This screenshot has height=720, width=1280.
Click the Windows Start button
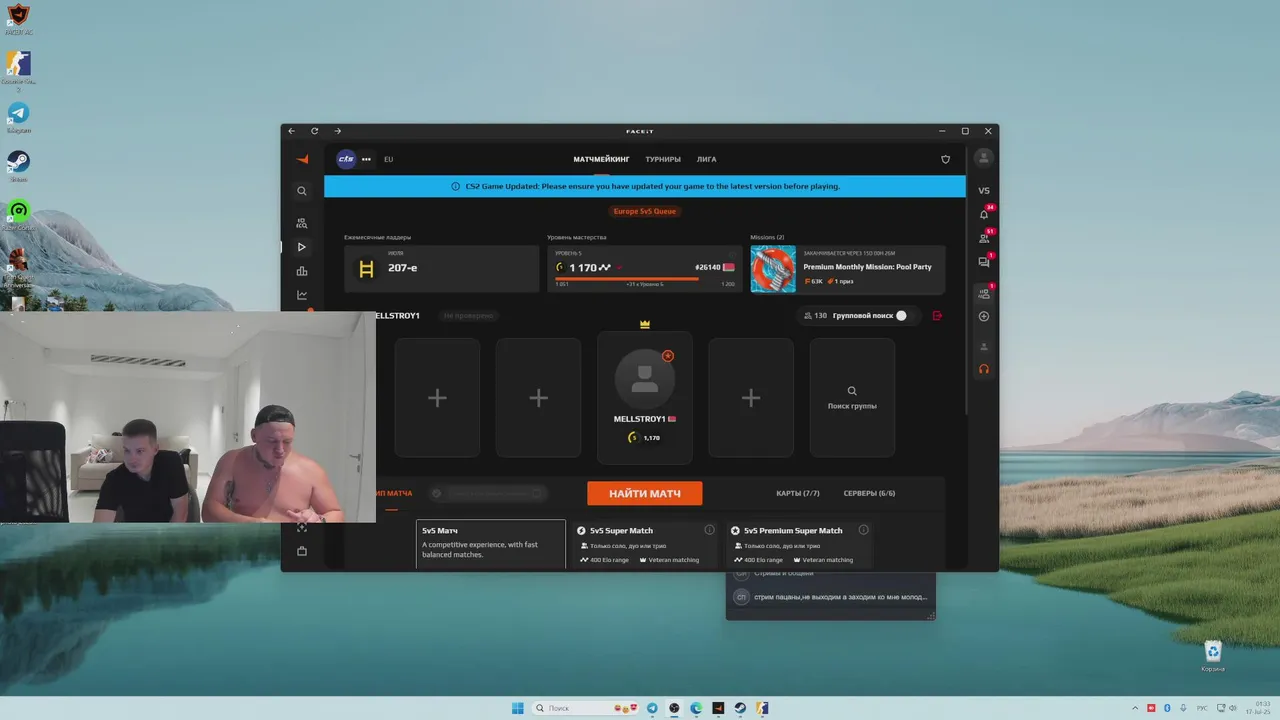518,708
